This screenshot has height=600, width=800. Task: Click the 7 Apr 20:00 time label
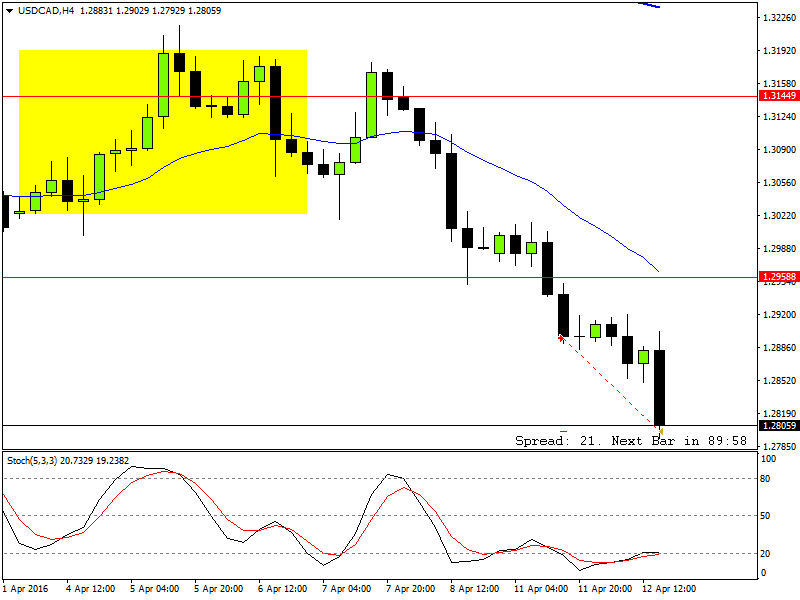tap(411, 589)
